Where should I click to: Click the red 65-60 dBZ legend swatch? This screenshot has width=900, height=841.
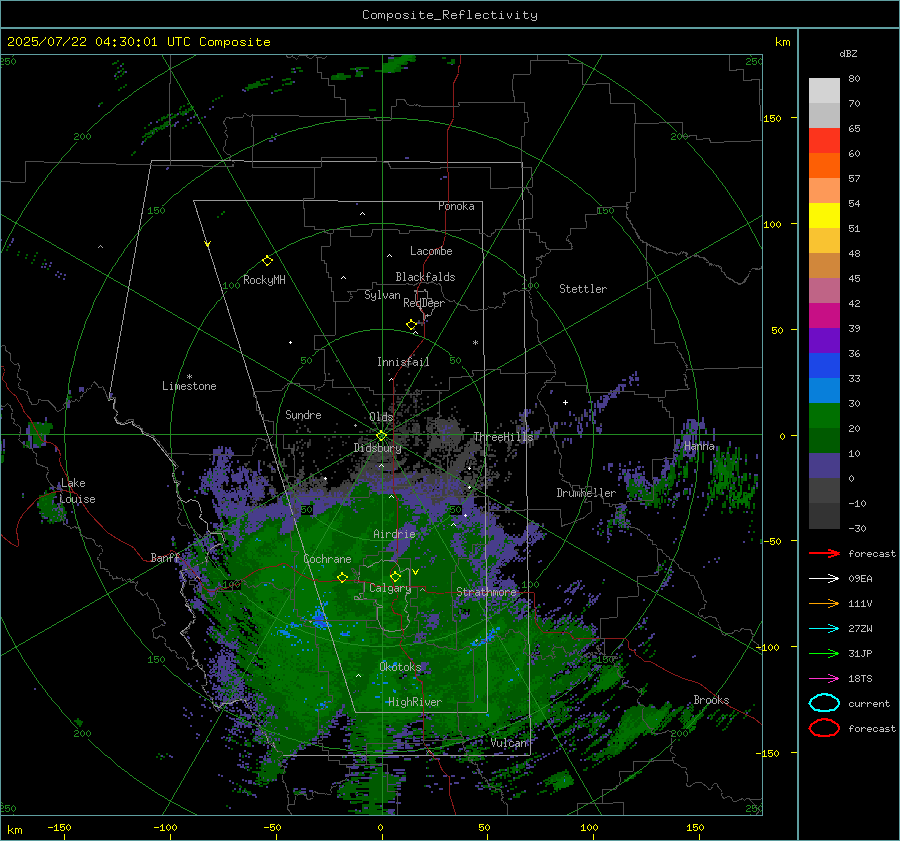(824, 141)
